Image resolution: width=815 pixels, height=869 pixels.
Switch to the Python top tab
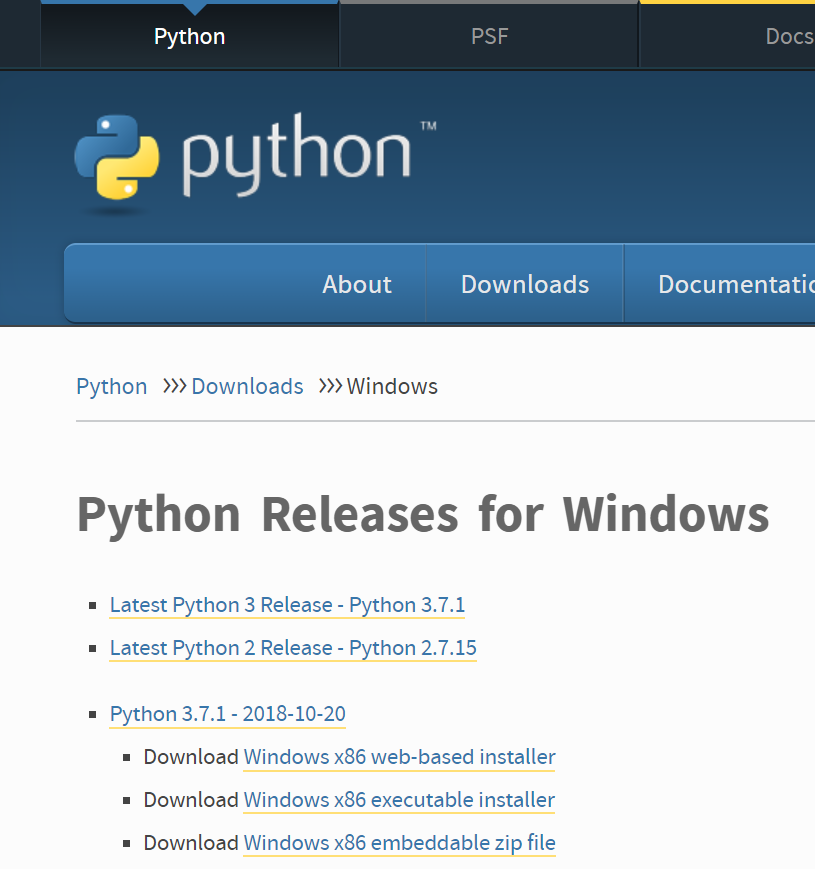[189, 37]
